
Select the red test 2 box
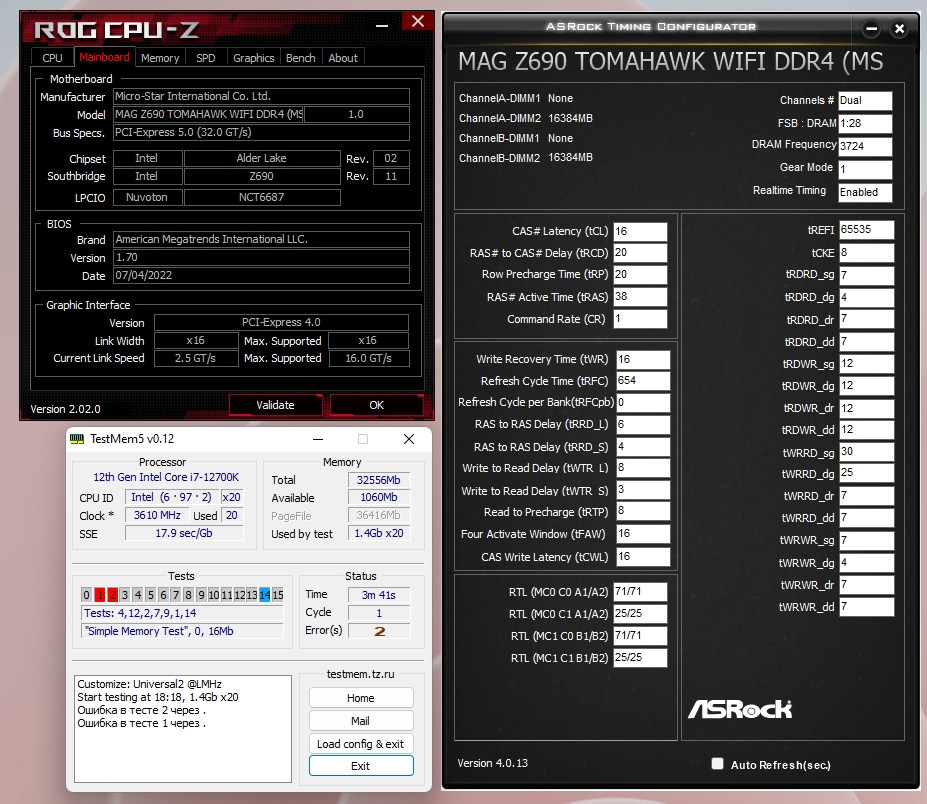coord(112,595)
